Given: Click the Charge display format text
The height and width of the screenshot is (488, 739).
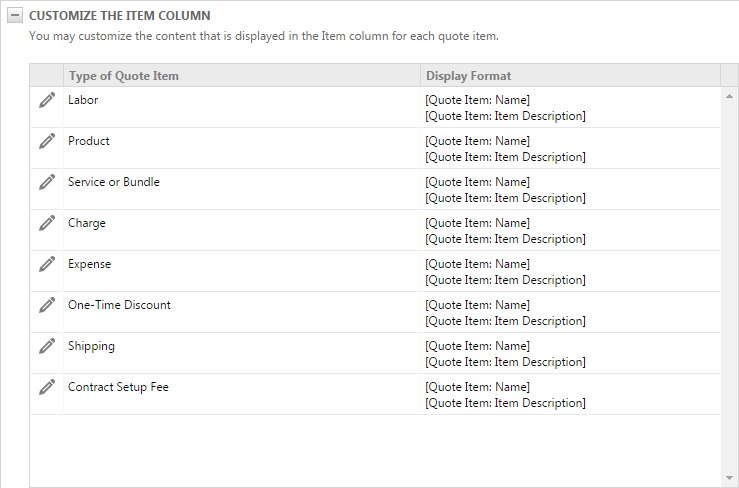Looking at the screenshot, I should point(505,231).
